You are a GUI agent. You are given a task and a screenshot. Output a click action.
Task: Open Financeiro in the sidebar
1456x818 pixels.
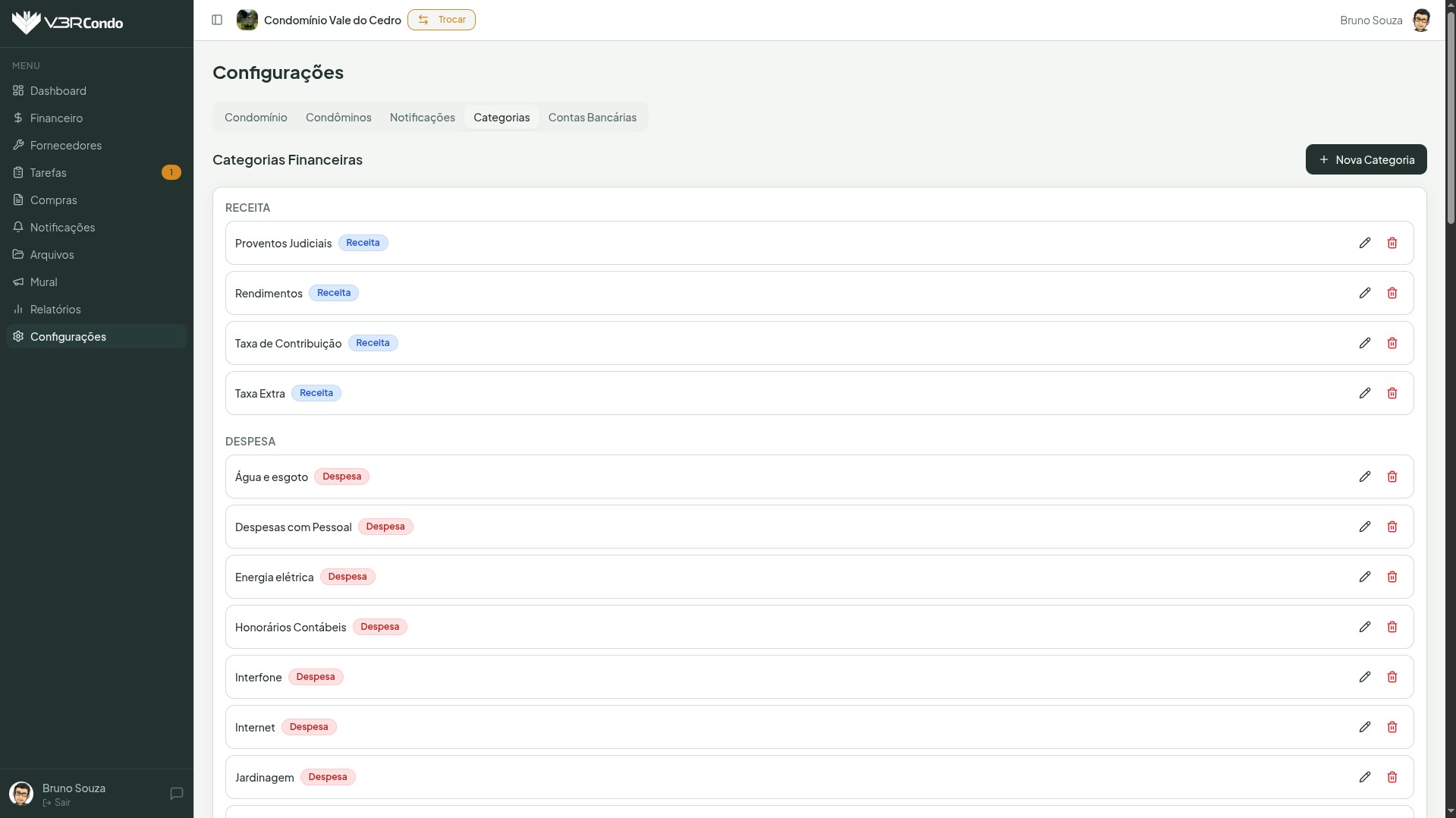(56, 118)
